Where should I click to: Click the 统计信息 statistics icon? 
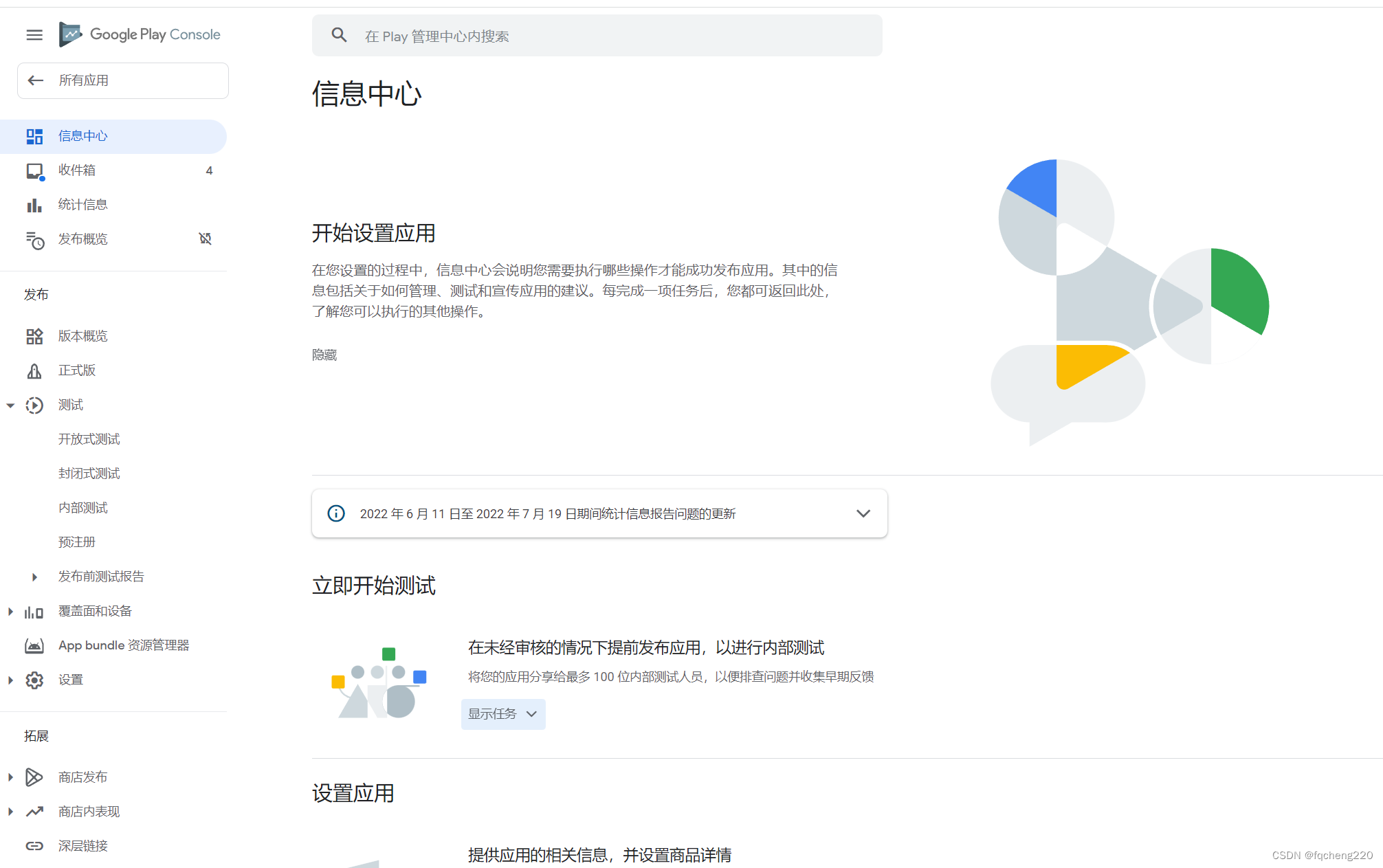[33, 204]
